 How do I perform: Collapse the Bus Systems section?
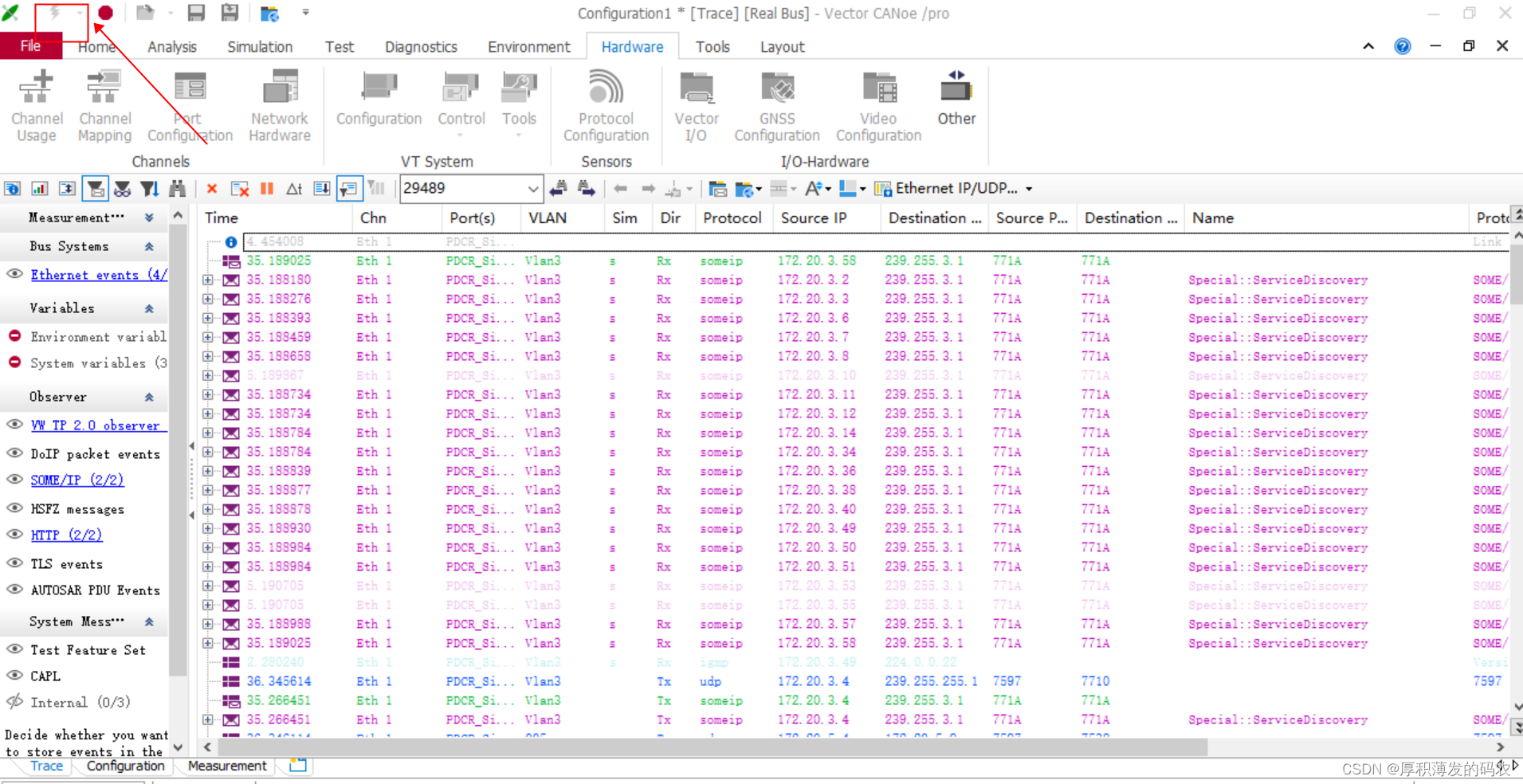tap(149, 246)
